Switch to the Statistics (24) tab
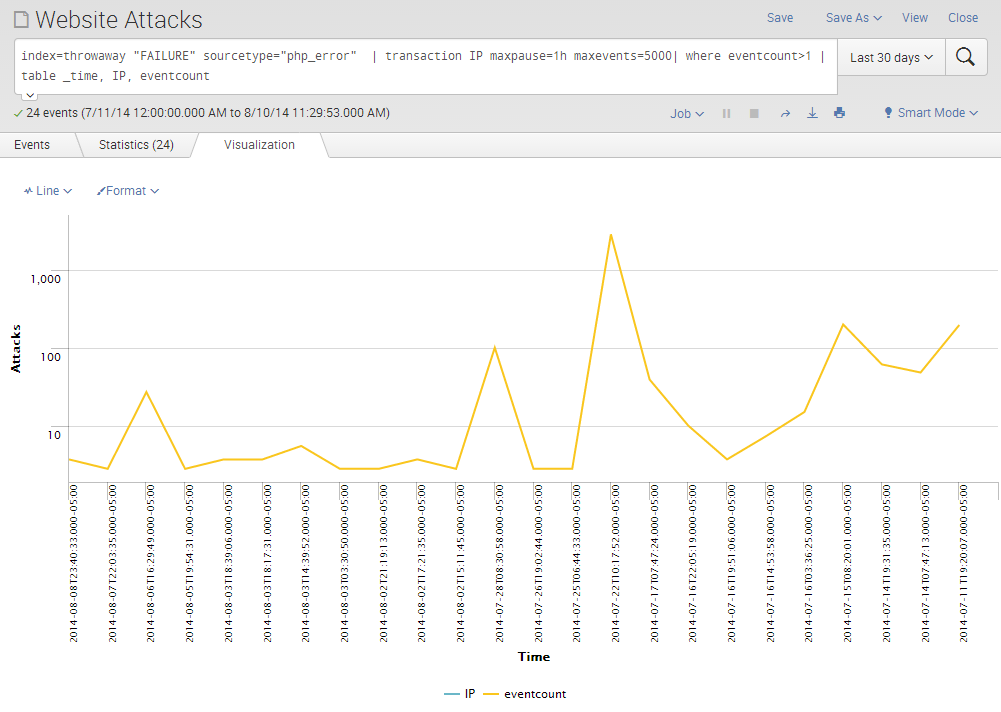The width and height of the screenshot is (1001, 712). tap(136, 145)
